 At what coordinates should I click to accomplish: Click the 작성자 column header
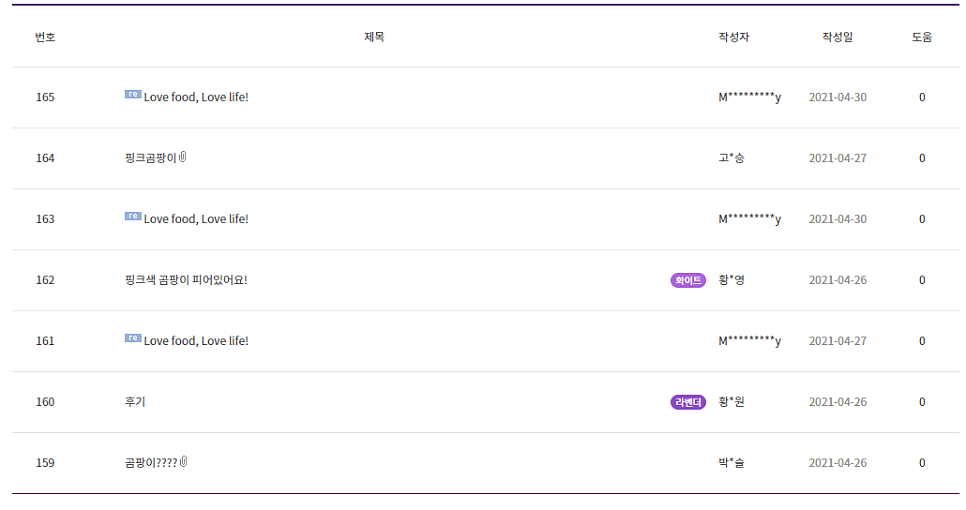tap(733, 37)
